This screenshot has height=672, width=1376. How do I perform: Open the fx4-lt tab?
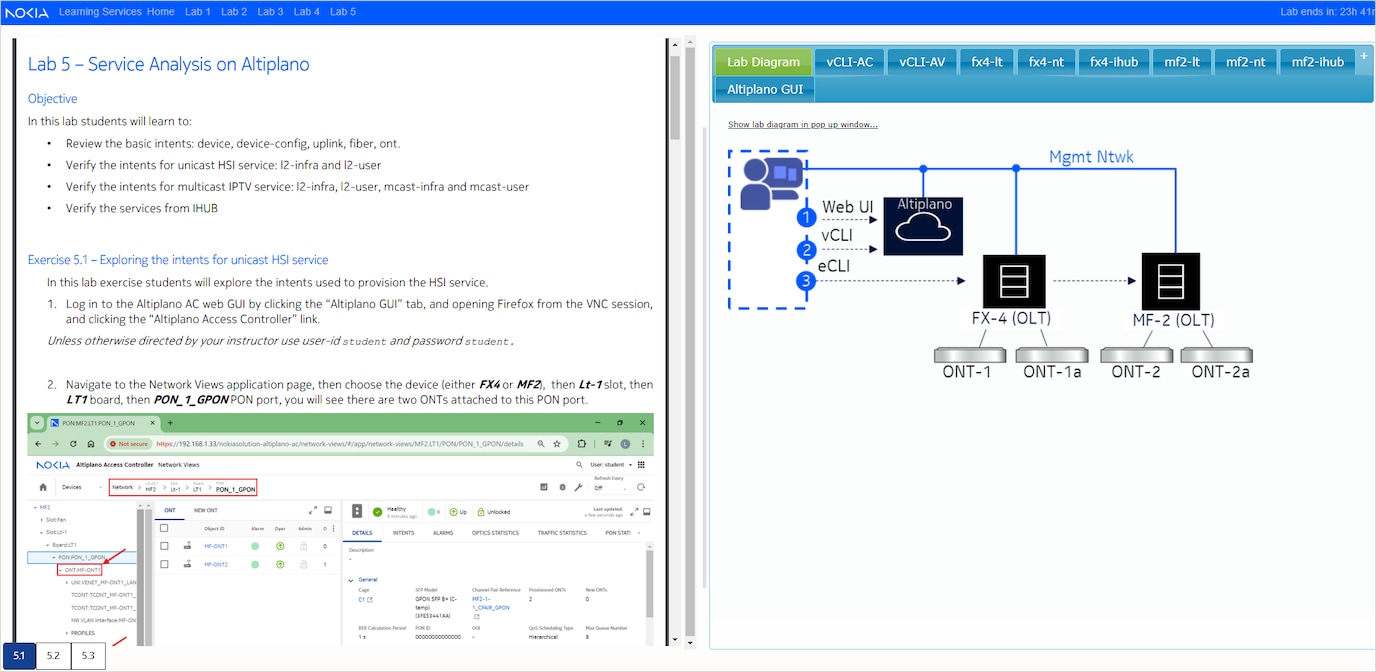(x=987, y=61)
